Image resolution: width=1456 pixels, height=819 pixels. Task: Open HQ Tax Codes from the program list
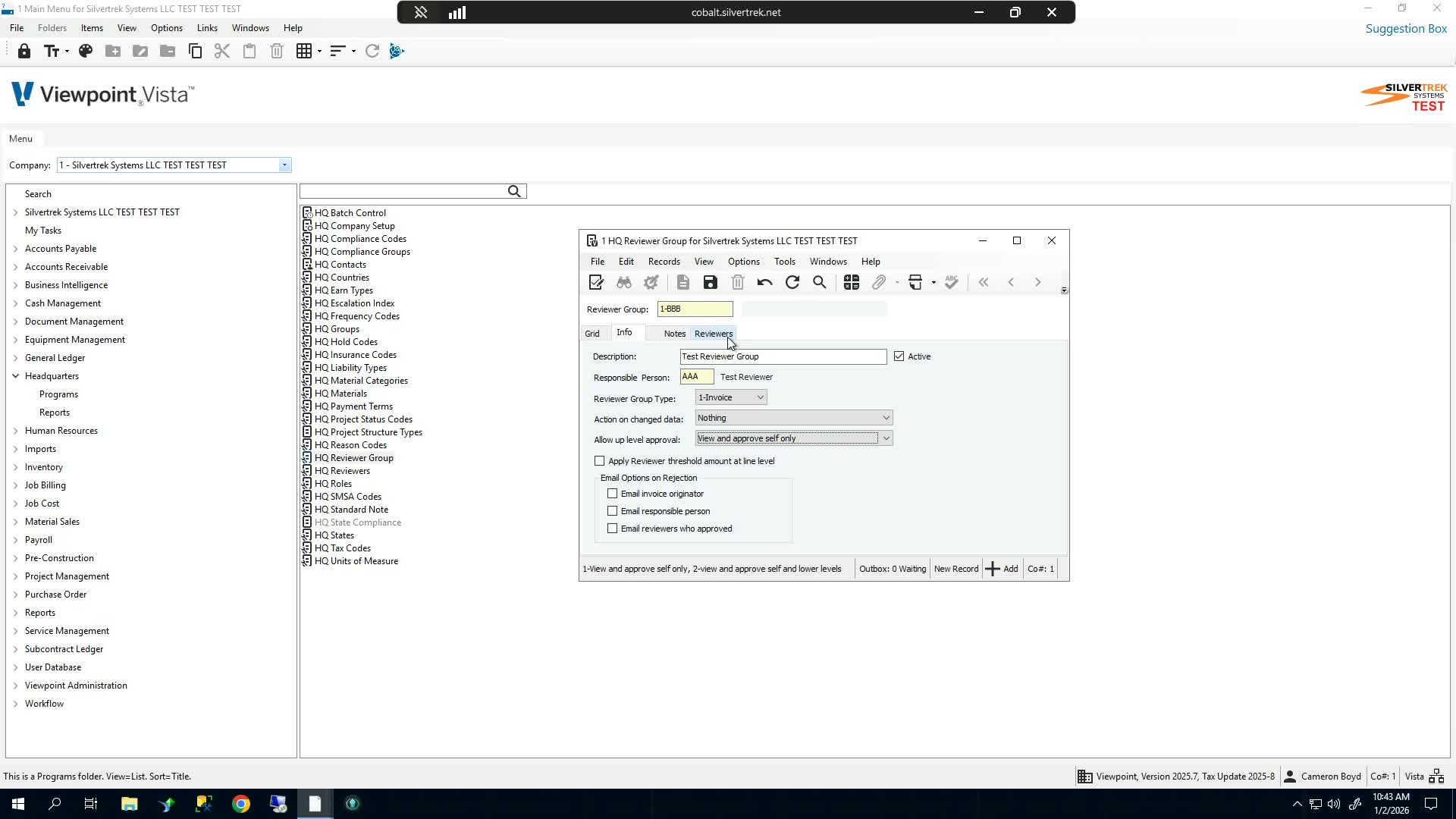click(342, 548)
